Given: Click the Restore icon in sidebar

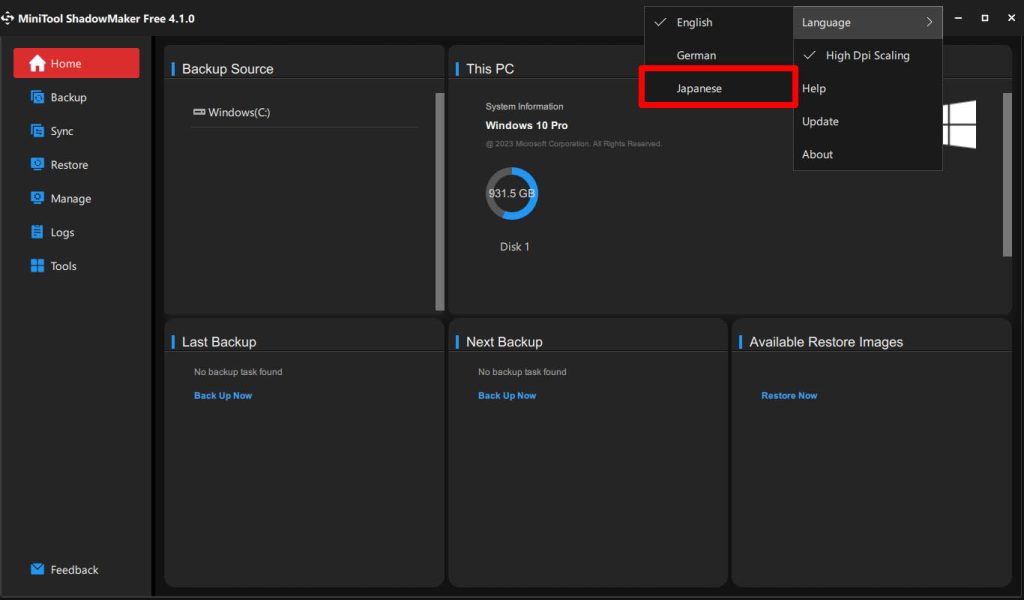Looking at the screenshot, I should tap(37, 164).
